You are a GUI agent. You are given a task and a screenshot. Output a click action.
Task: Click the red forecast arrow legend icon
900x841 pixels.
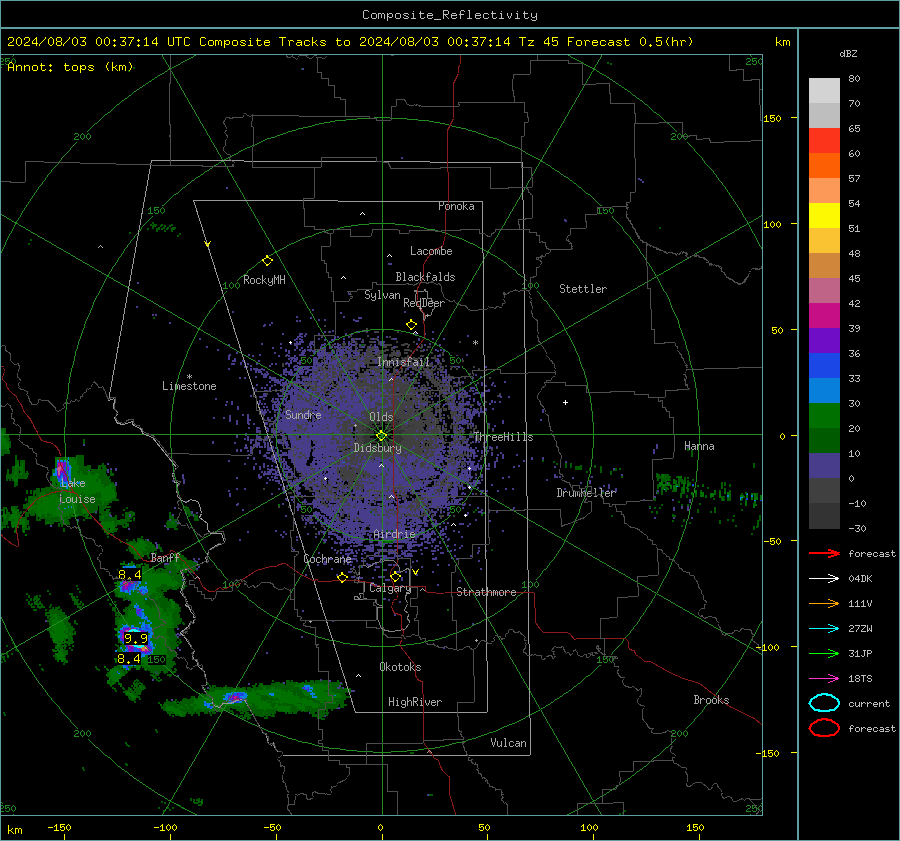coord(824,553)
